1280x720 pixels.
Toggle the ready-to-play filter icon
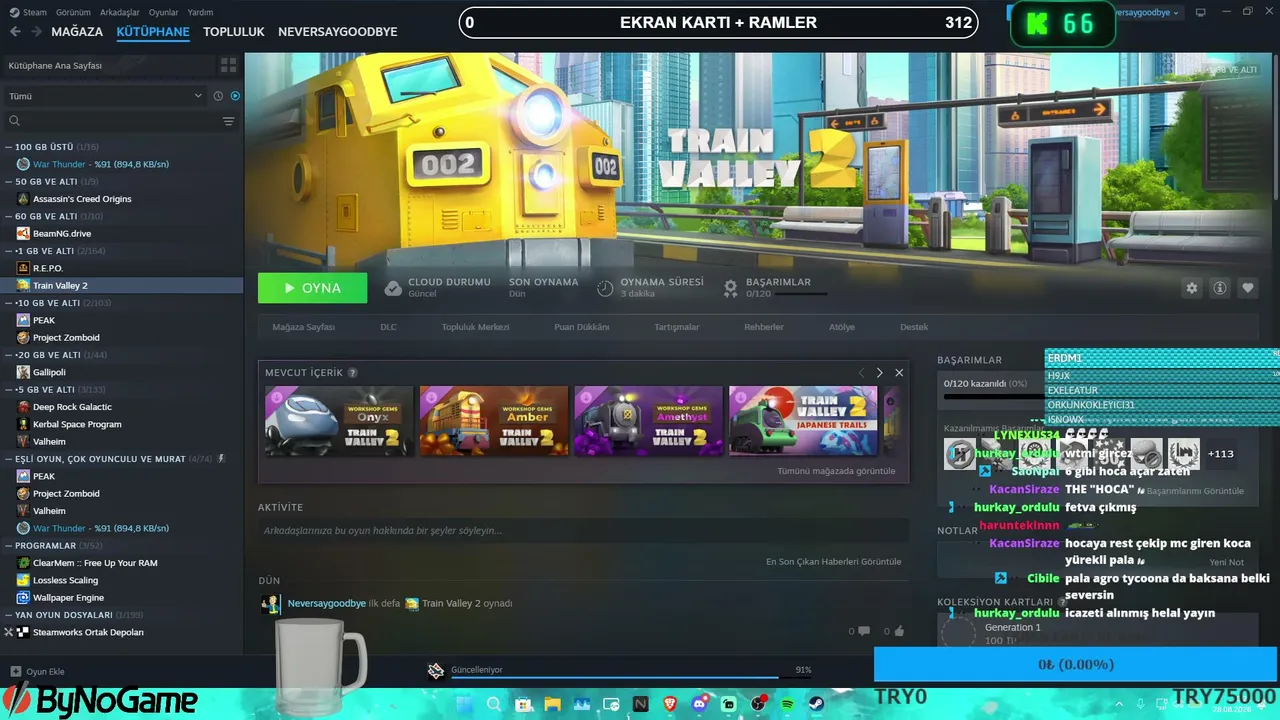tap(235, 96)
